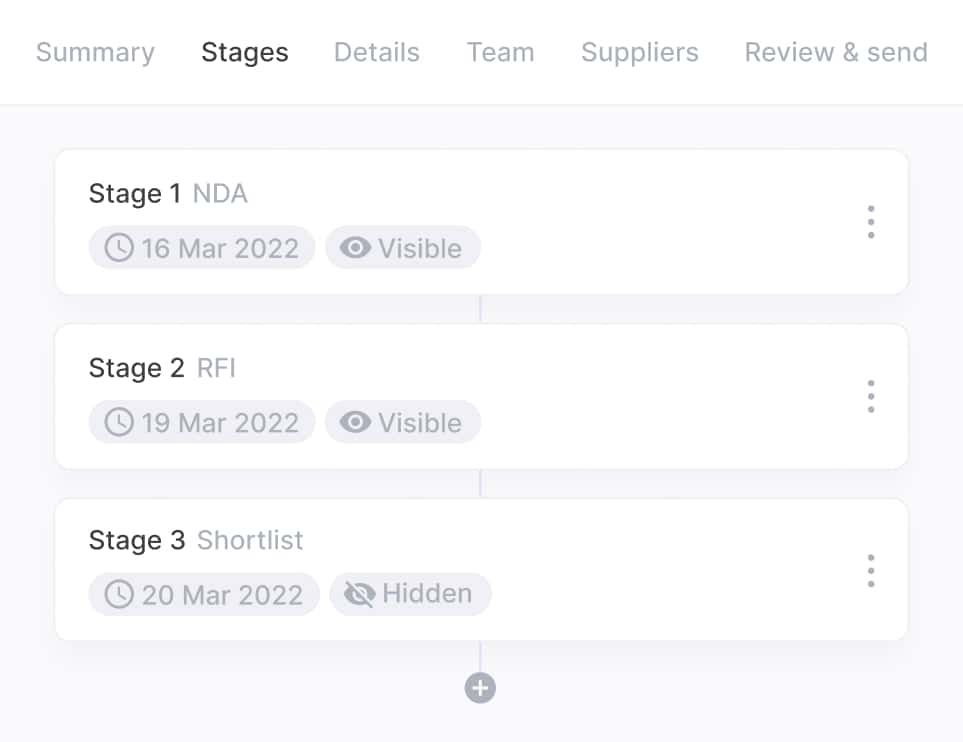This screenshot has width=963, height=742.
Task: Toggle visibility of the Shortlist stage
Action: [410, 593]
